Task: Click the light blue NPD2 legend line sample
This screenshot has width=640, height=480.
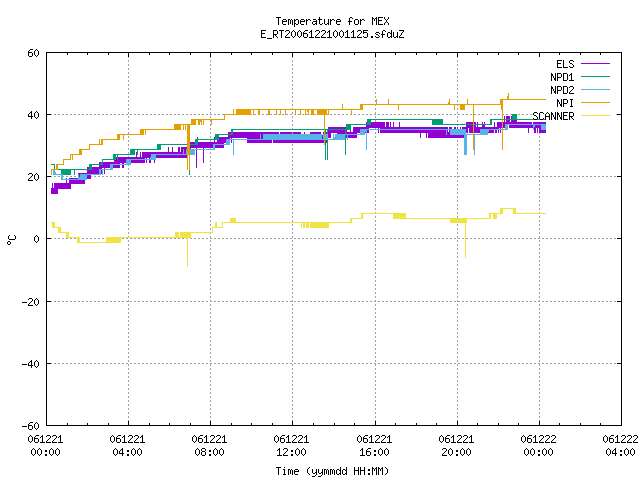Action: click(x=596, y=89)
